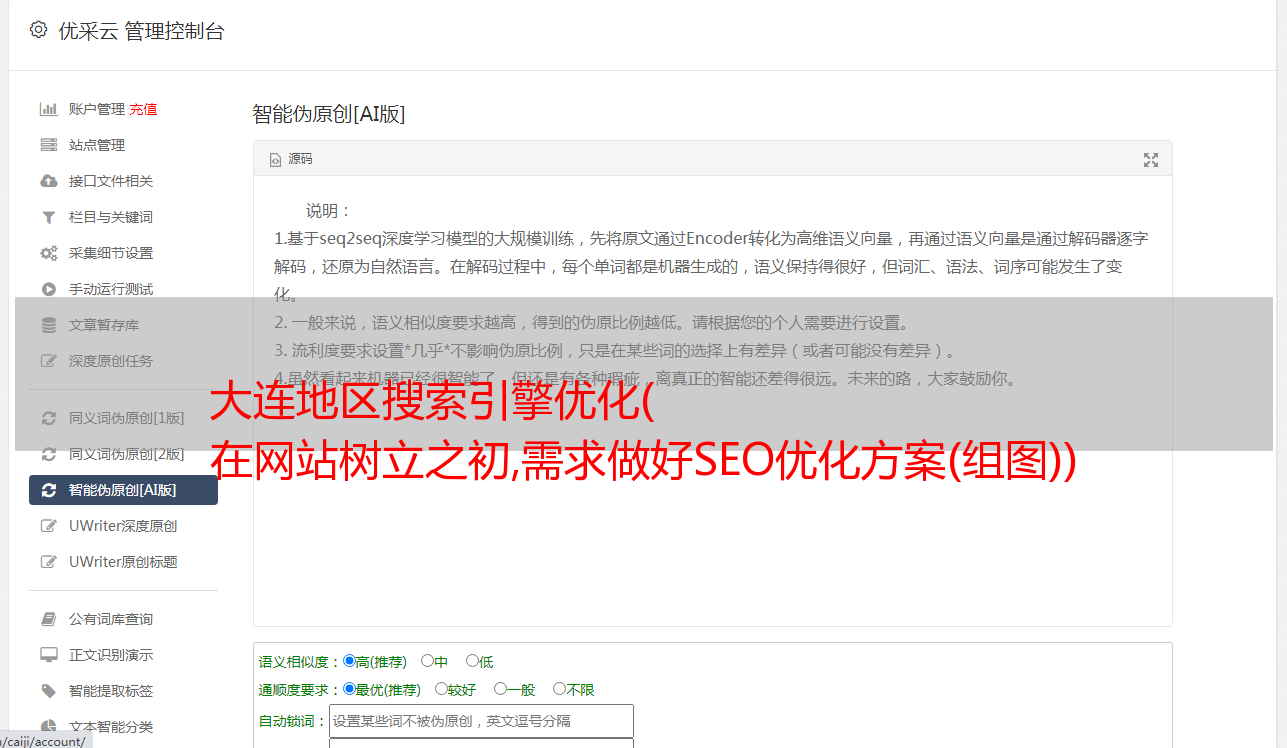The image size is (1287, 748).
Task: Select 语义相似度 高(推荐) radio
Action: coord(349,661)
